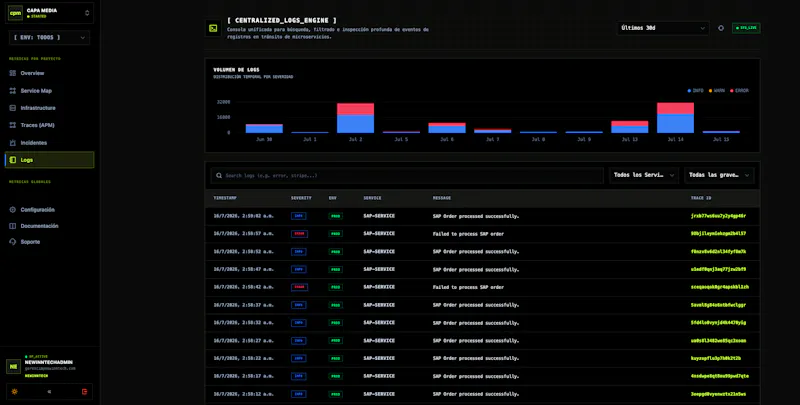
Task: Click the ERROR badge in the 2:58:57 row
Action: 299,234
